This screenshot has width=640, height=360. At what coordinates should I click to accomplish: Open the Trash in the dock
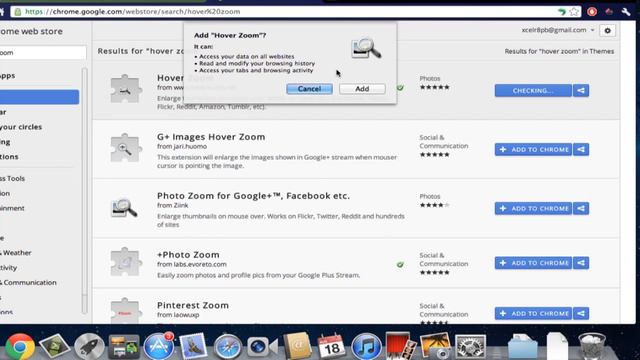(592, 346)
